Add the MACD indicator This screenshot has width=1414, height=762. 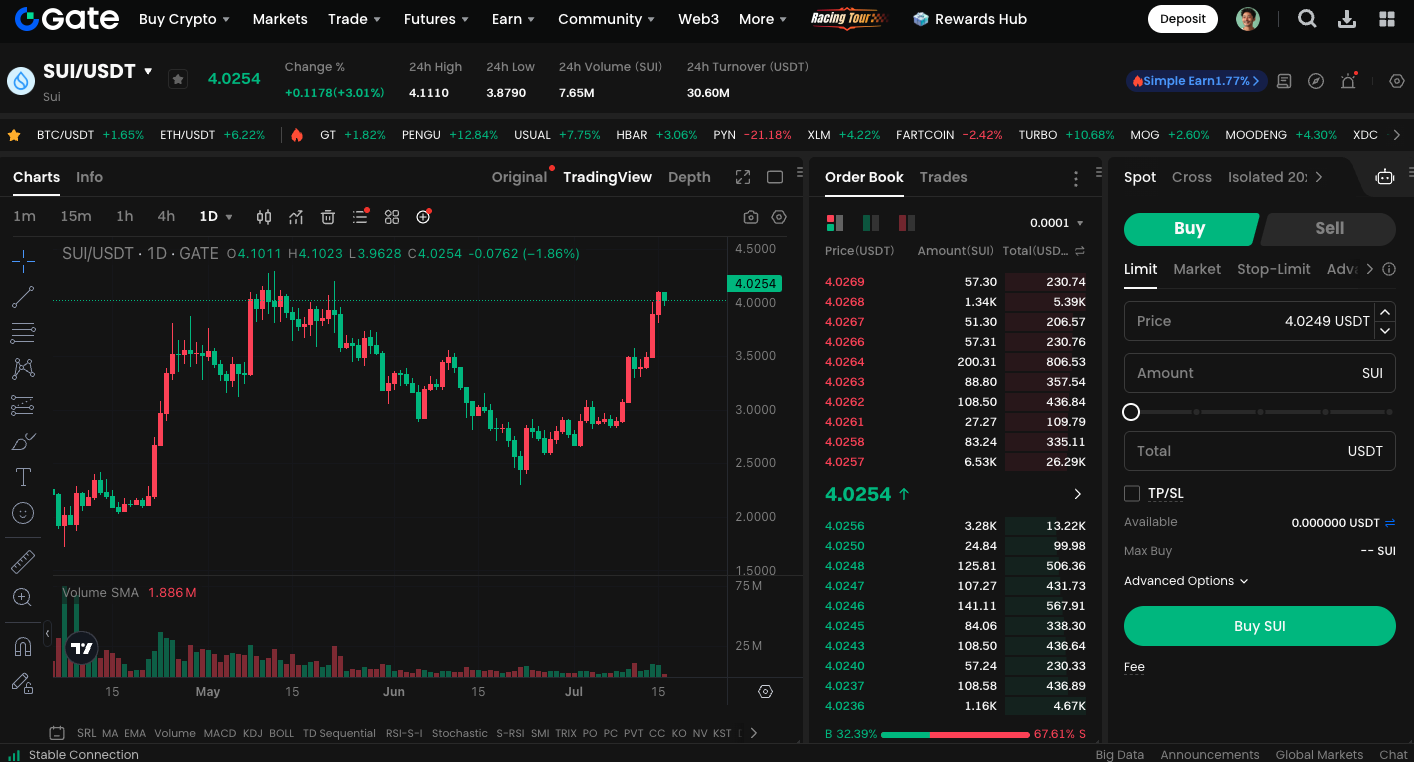click(218, 733)
